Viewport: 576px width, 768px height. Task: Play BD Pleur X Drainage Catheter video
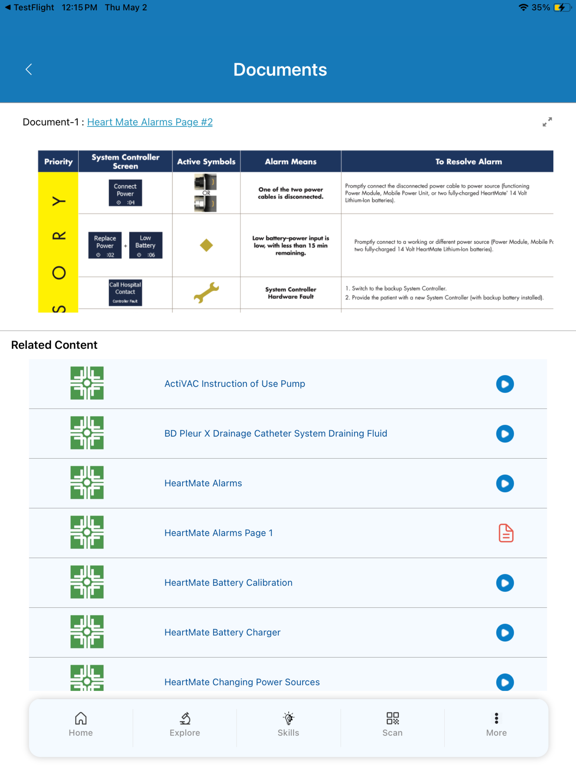pos(505,433)
